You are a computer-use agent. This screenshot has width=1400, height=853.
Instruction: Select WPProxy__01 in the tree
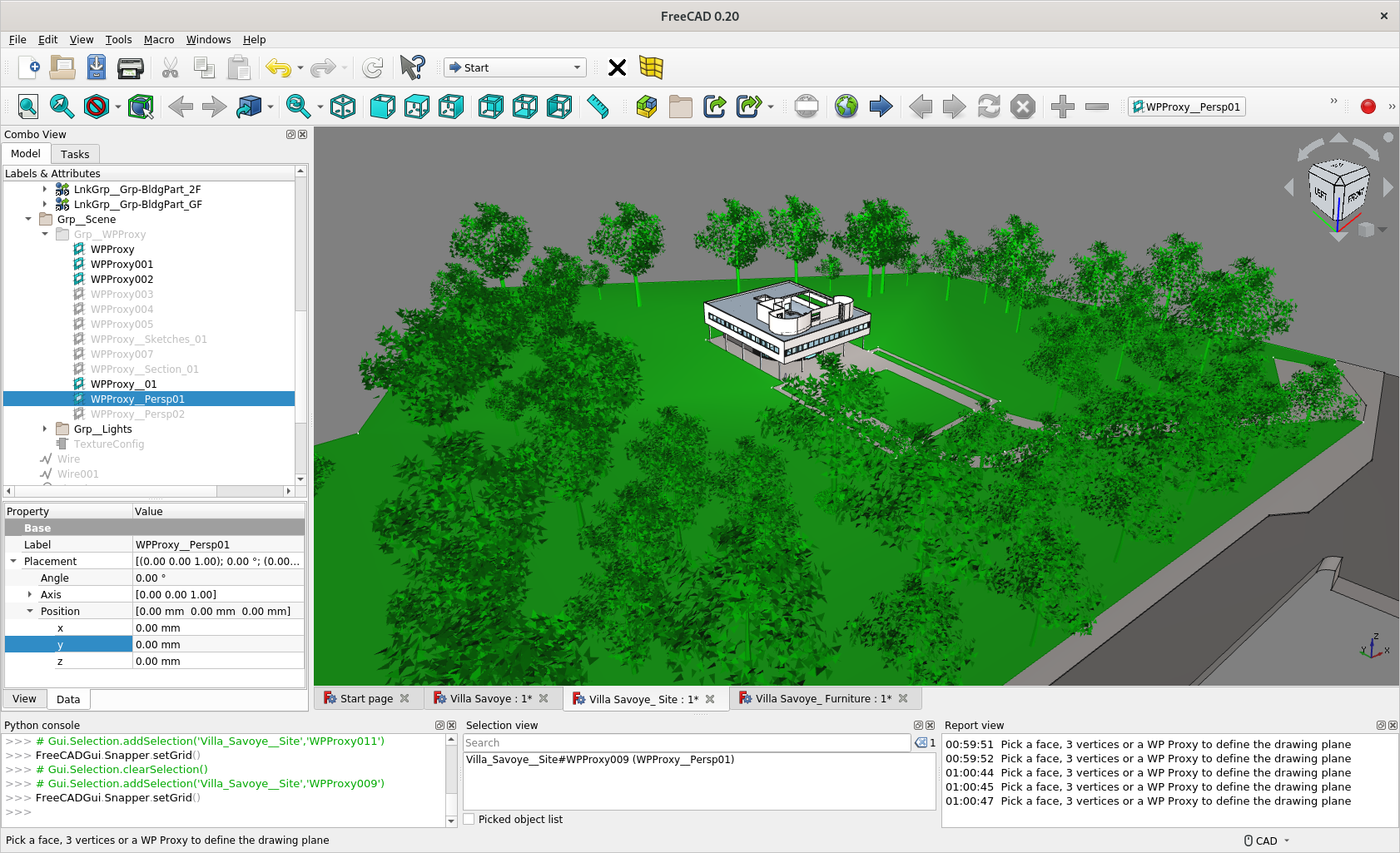[x=124, y=384]
